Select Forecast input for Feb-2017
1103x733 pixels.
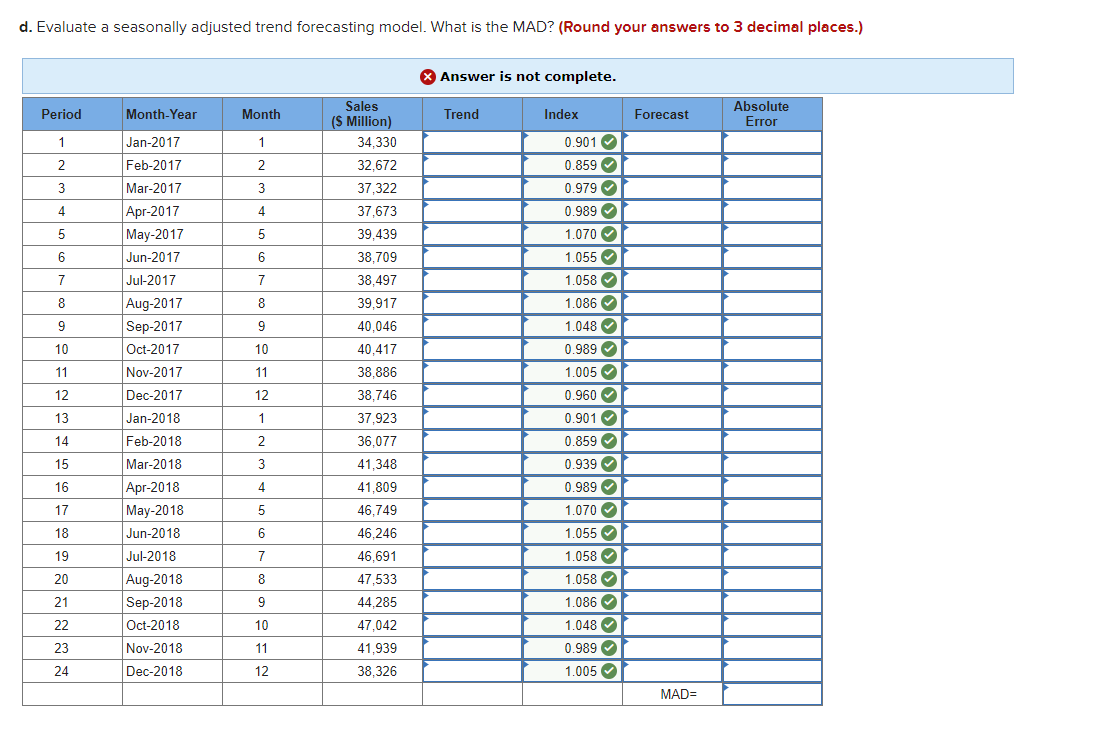(x=672, y=165)
